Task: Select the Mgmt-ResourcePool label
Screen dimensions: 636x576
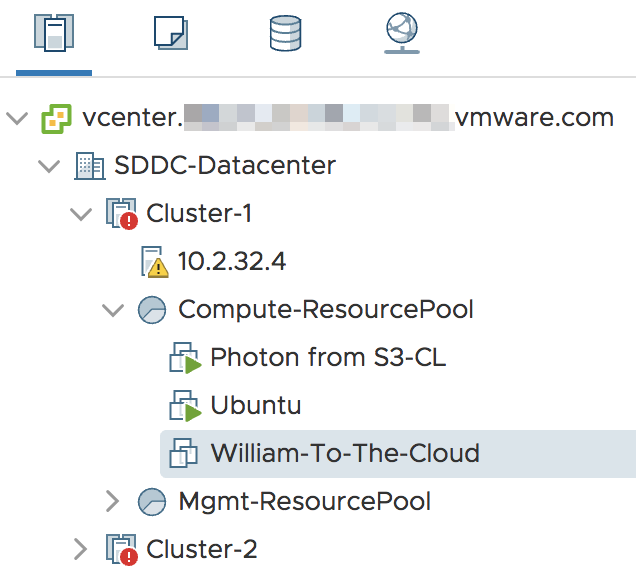Action: [x=304, y=500]
